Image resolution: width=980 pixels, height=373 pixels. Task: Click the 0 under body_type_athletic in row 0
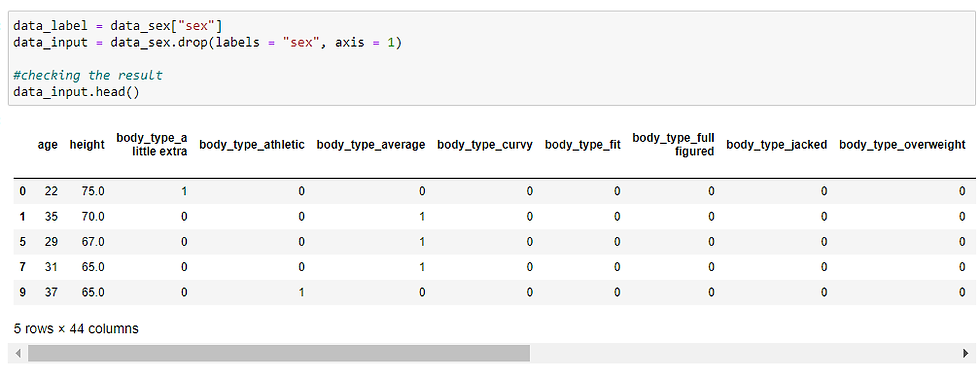[x=302, y=191]
